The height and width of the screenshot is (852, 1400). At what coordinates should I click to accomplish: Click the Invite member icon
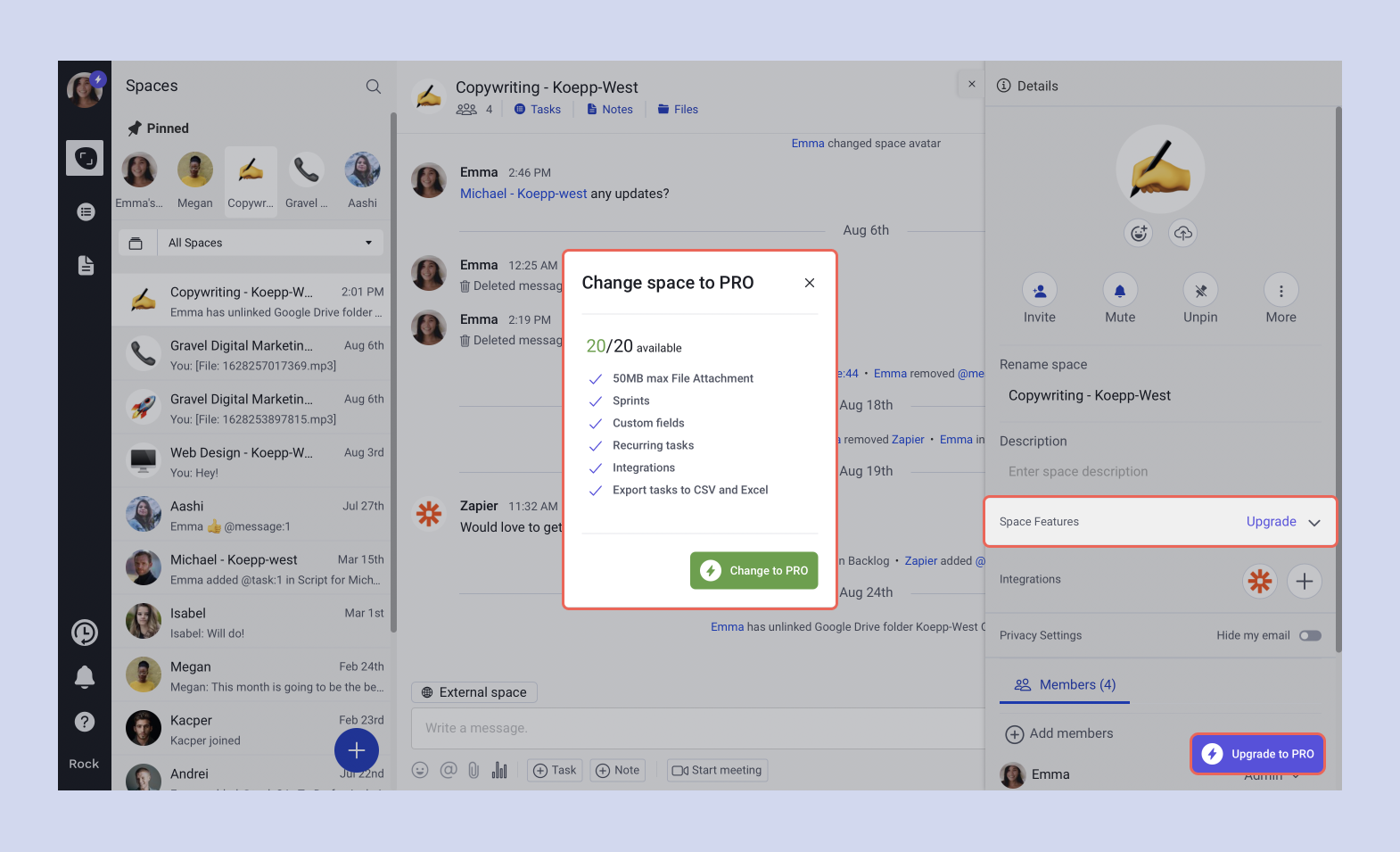(1040, 291)
